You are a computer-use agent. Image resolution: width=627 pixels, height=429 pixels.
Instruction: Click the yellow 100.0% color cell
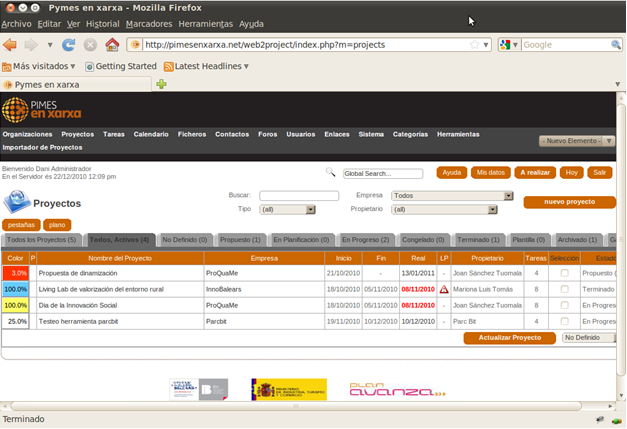(x=16, y=305)
